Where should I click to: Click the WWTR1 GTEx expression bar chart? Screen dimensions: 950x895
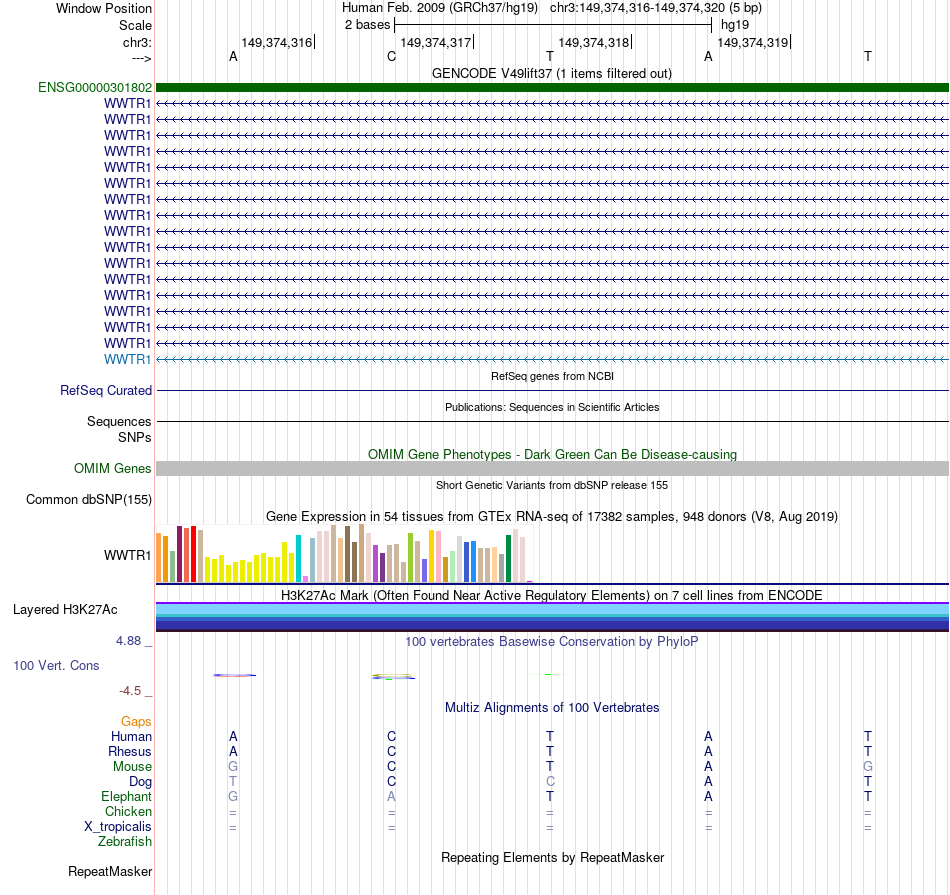(344, 554)
